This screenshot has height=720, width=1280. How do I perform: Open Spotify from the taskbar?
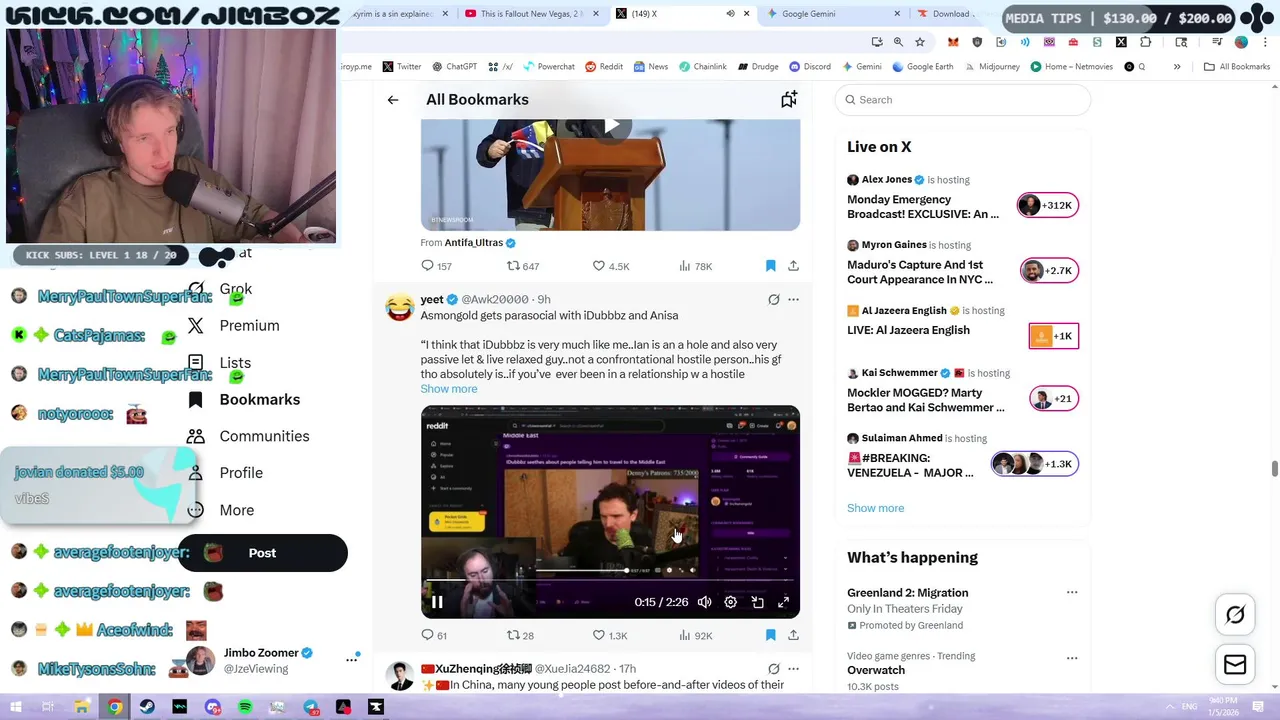click(245, 707)
